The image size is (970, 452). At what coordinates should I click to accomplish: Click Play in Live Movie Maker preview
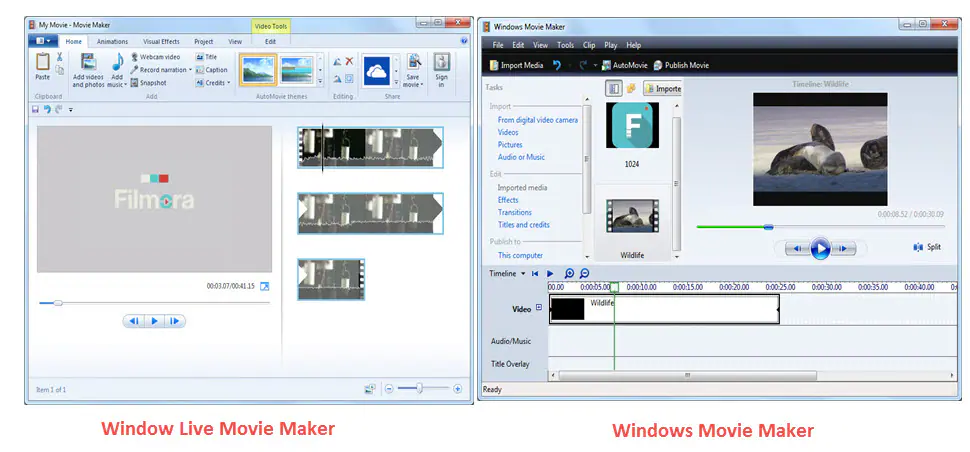click(155, 321)
